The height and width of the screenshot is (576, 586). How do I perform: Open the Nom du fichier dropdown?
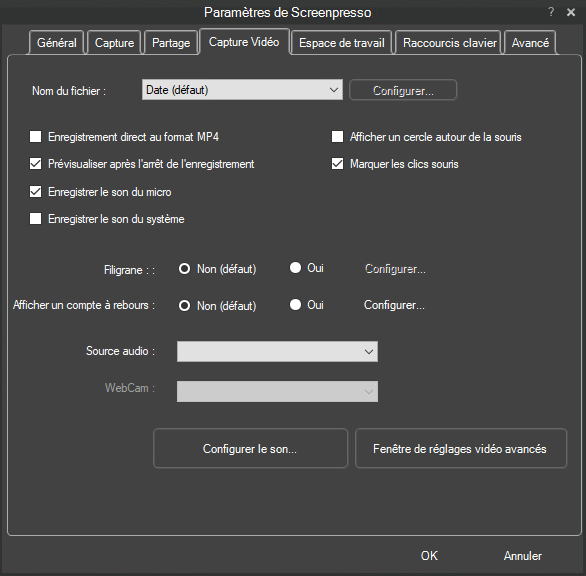242,90
